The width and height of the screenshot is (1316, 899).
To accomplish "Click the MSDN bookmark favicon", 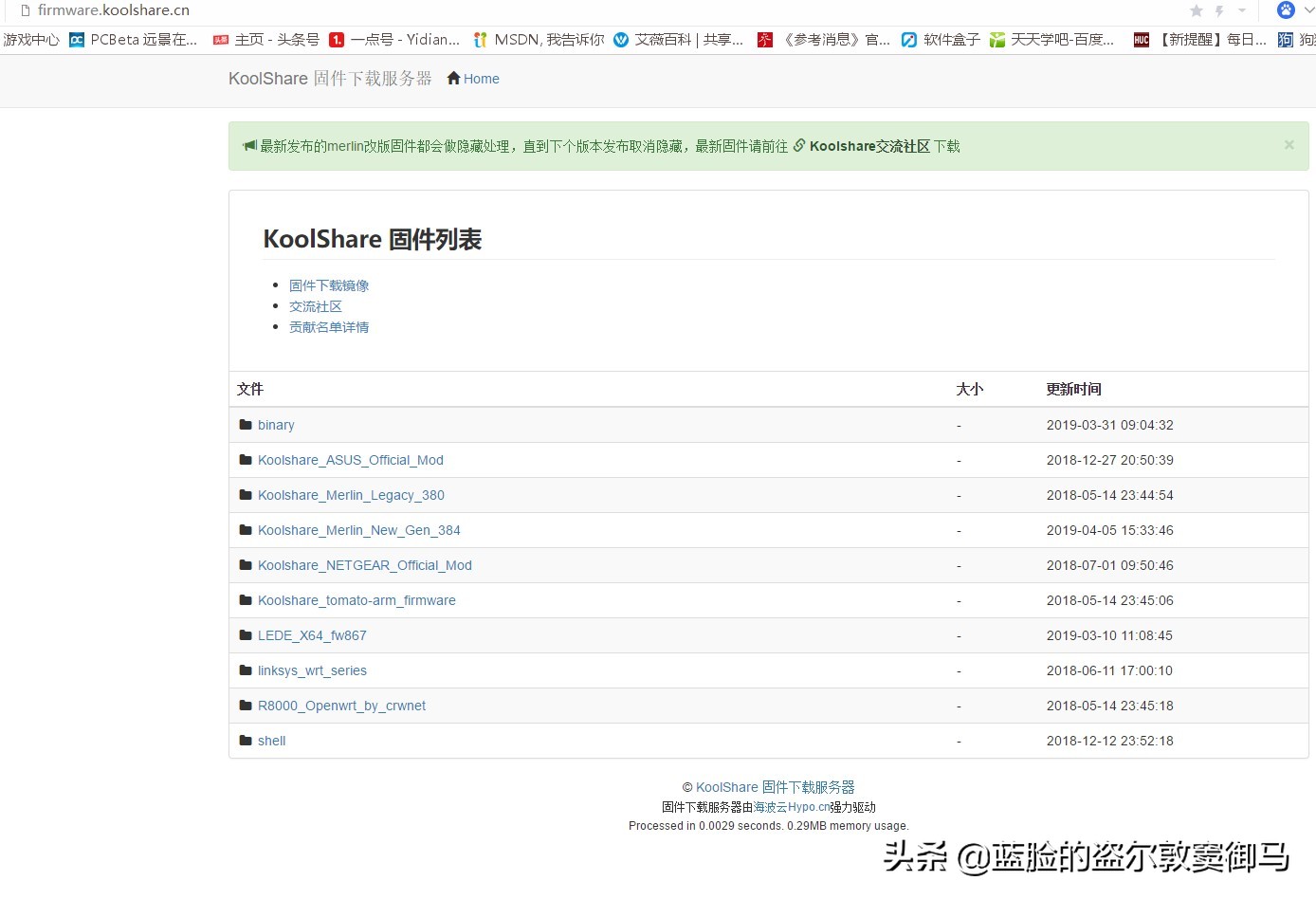I will pos(481,40).
